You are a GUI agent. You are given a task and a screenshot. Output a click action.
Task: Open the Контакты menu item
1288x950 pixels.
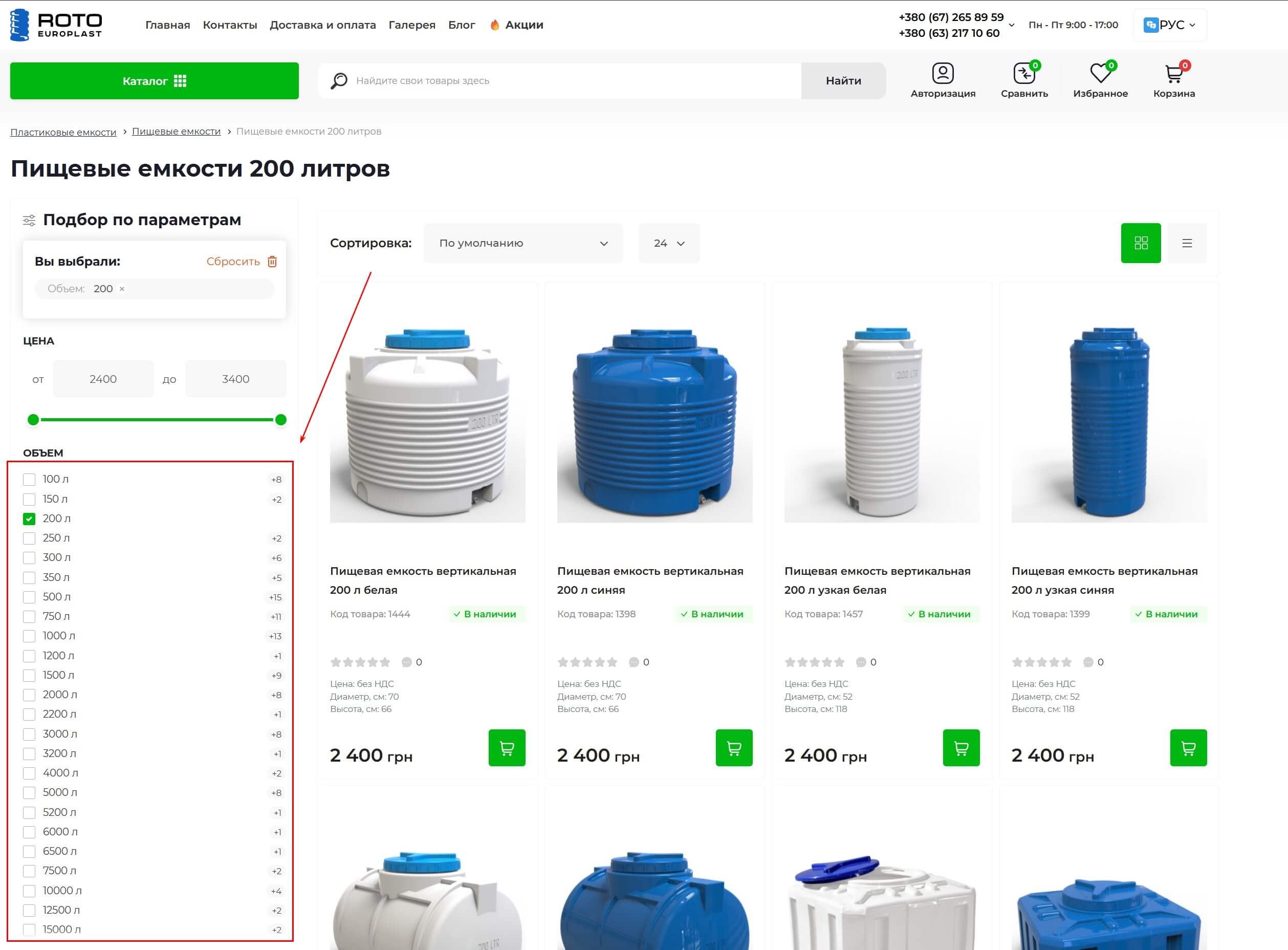point(230,25)
